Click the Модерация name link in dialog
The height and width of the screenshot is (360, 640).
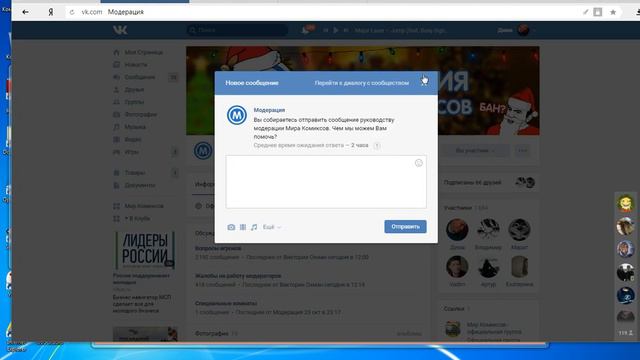click(x=269, y=110)
